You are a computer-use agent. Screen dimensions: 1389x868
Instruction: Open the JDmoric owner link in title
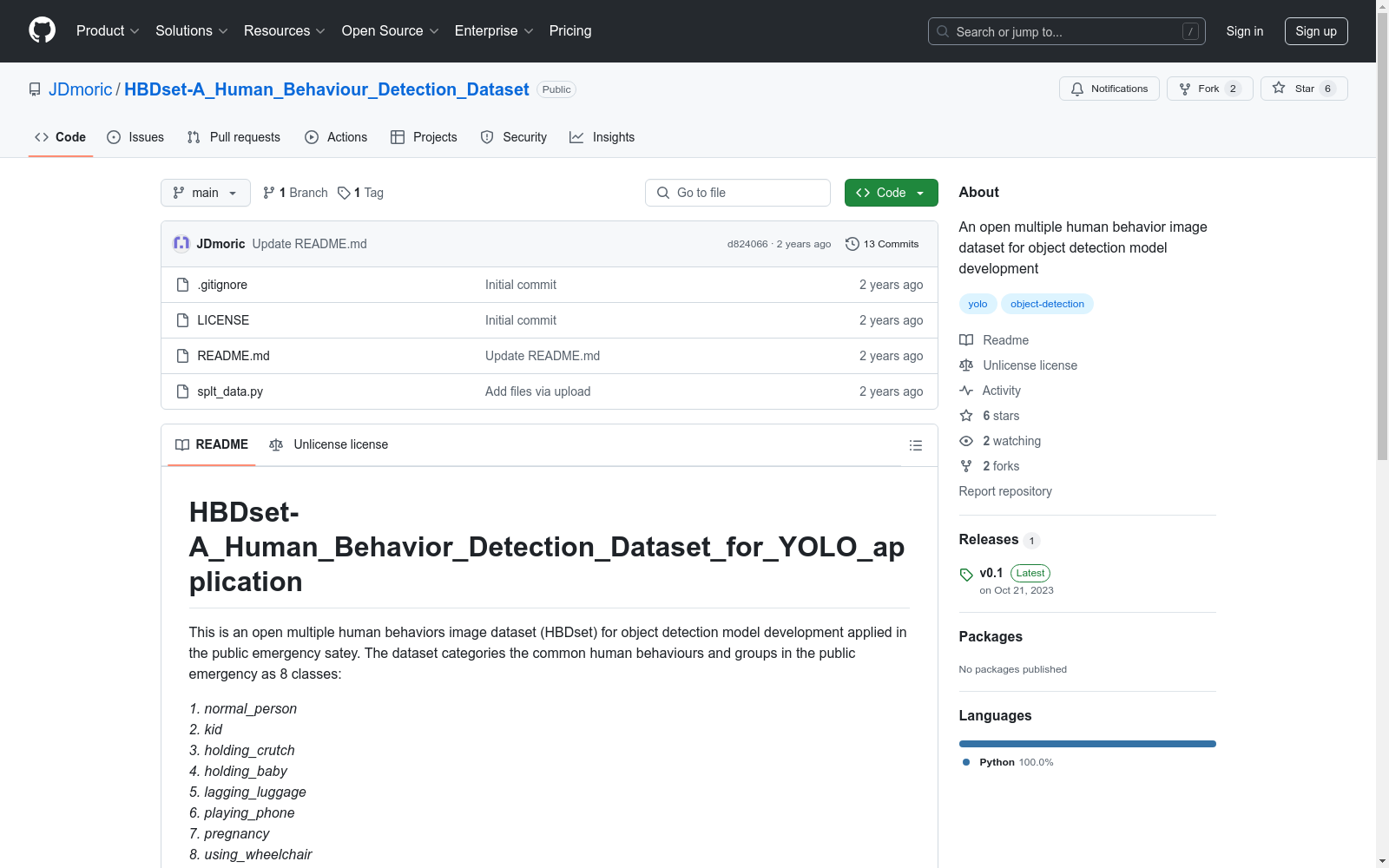81,89
